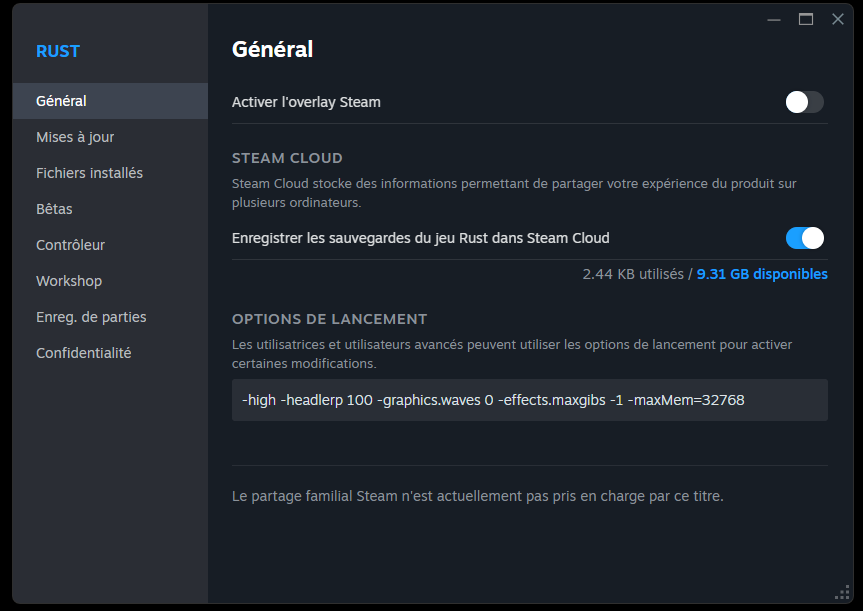Go to the Bêtas section
This screenshot has height=611, width=863.
(54, 209)
